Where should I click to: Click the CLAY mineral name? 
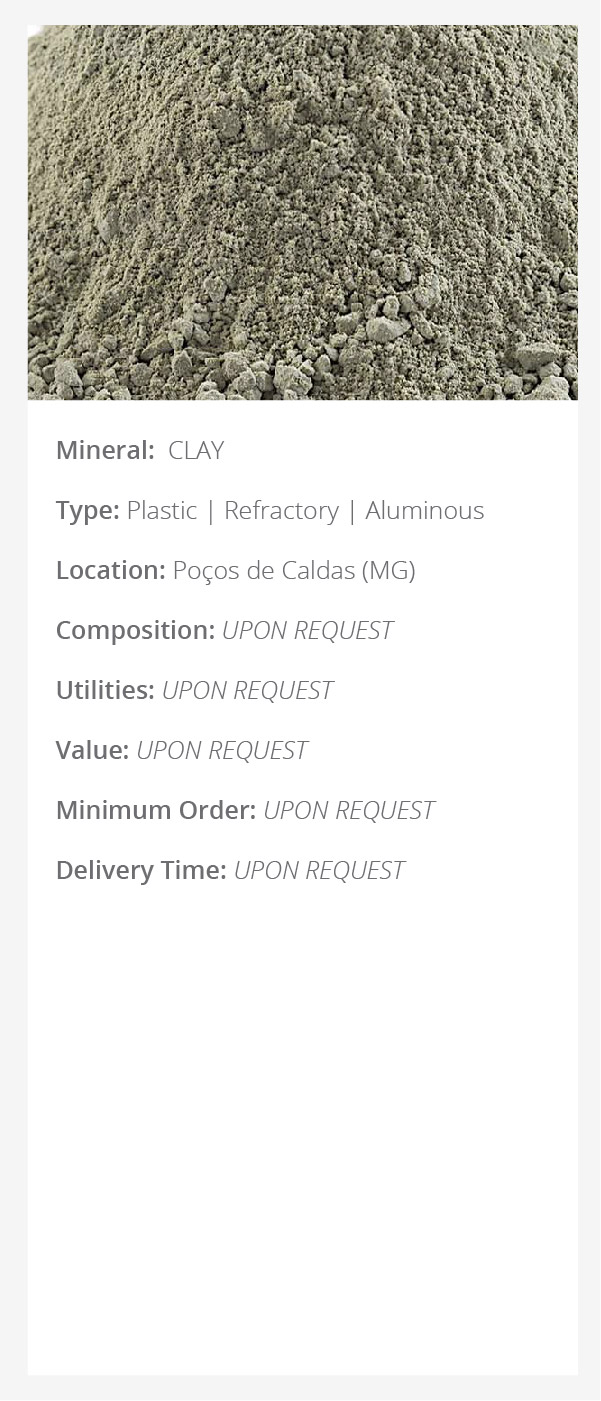[x=196, y=451]
